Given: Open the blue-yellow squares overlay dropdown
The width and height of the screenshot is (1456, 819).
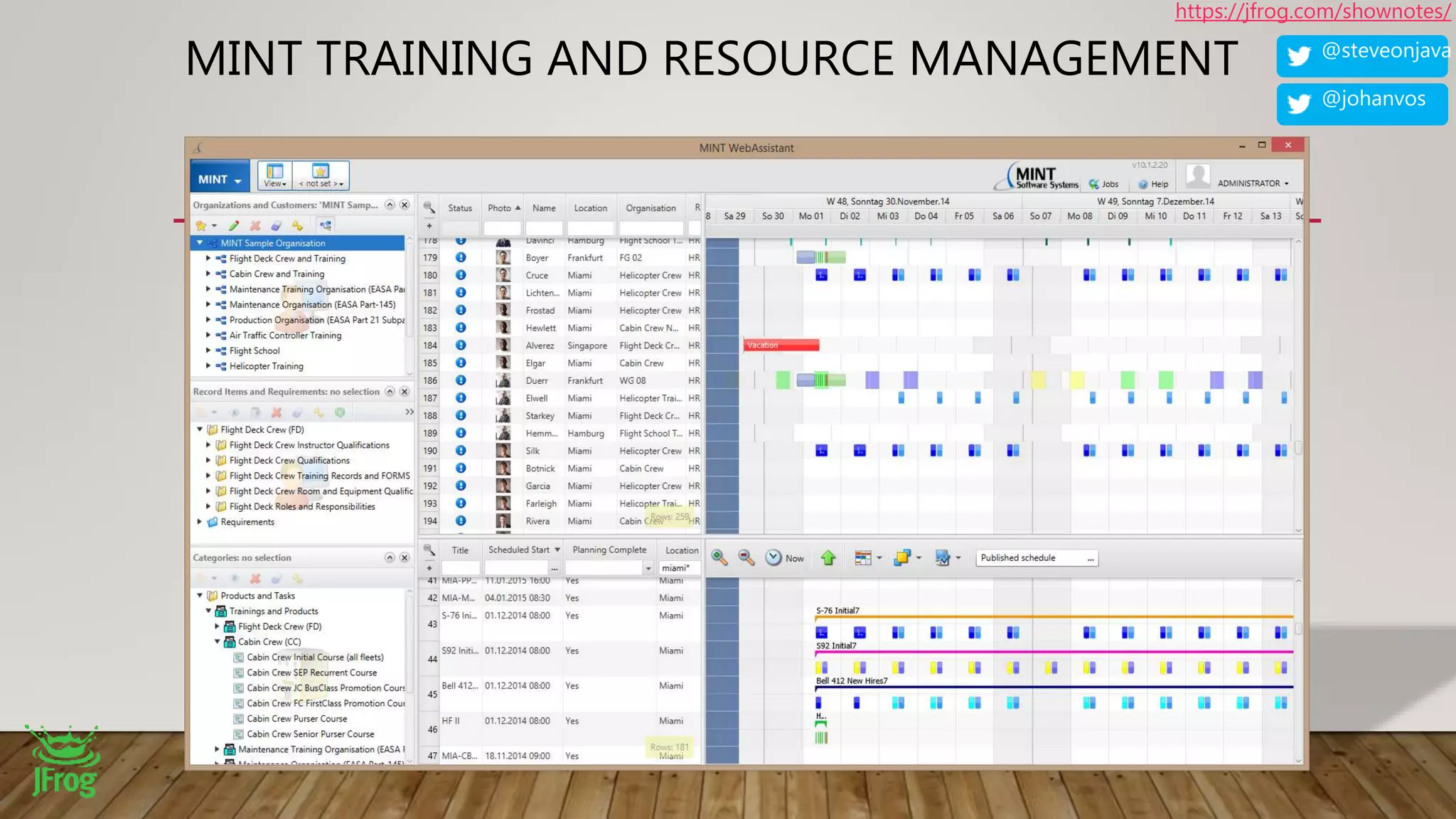Looking at the screenshot, I should [908, 558].
